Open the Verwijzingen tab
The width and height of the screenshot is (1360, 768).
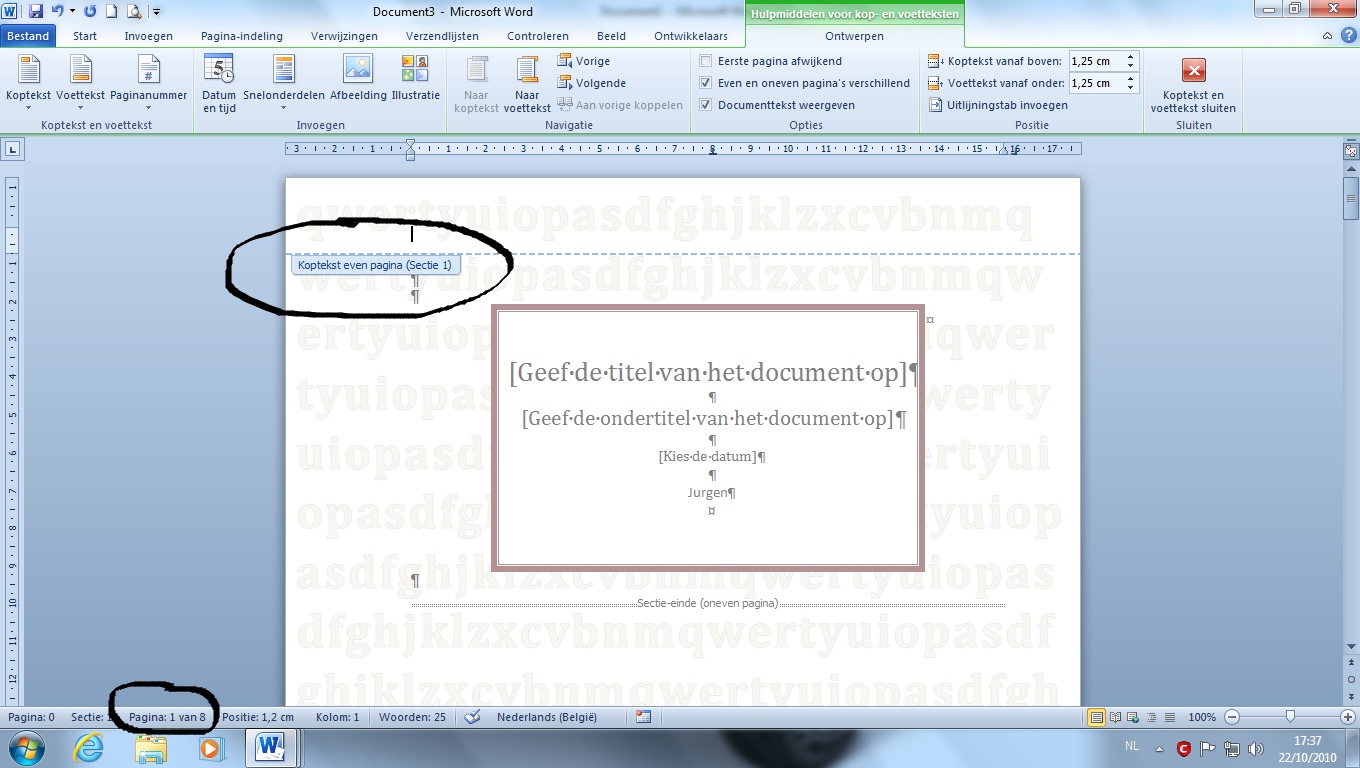pos(344,36)
